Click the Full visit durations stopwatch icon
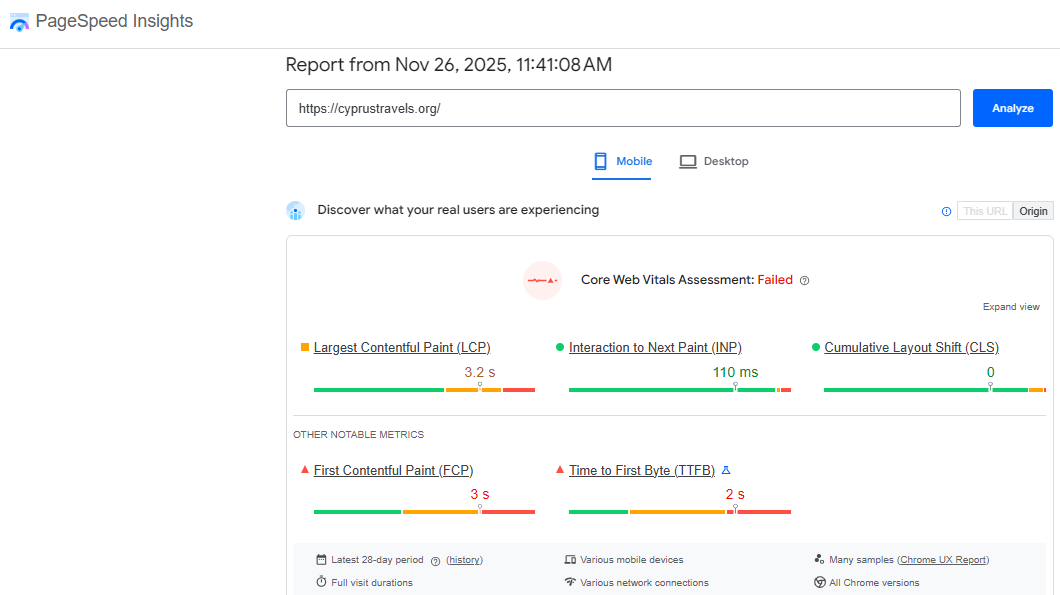The height and width of the screenshot is (595, 1060). (321, 582)
